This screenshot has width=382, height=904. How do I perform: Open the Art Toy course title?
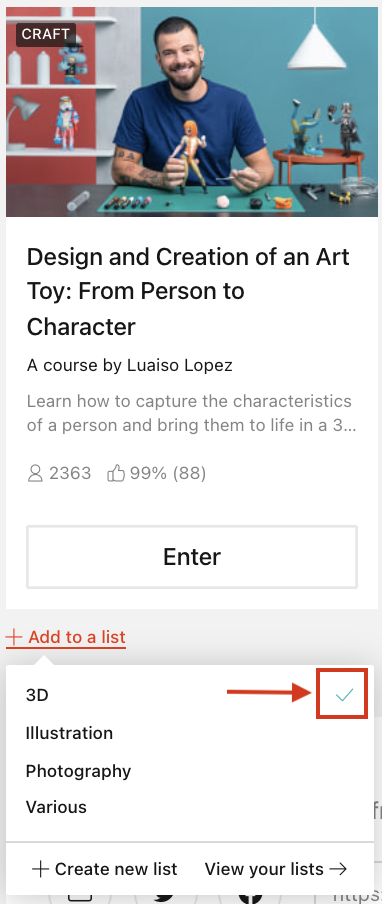188,292
